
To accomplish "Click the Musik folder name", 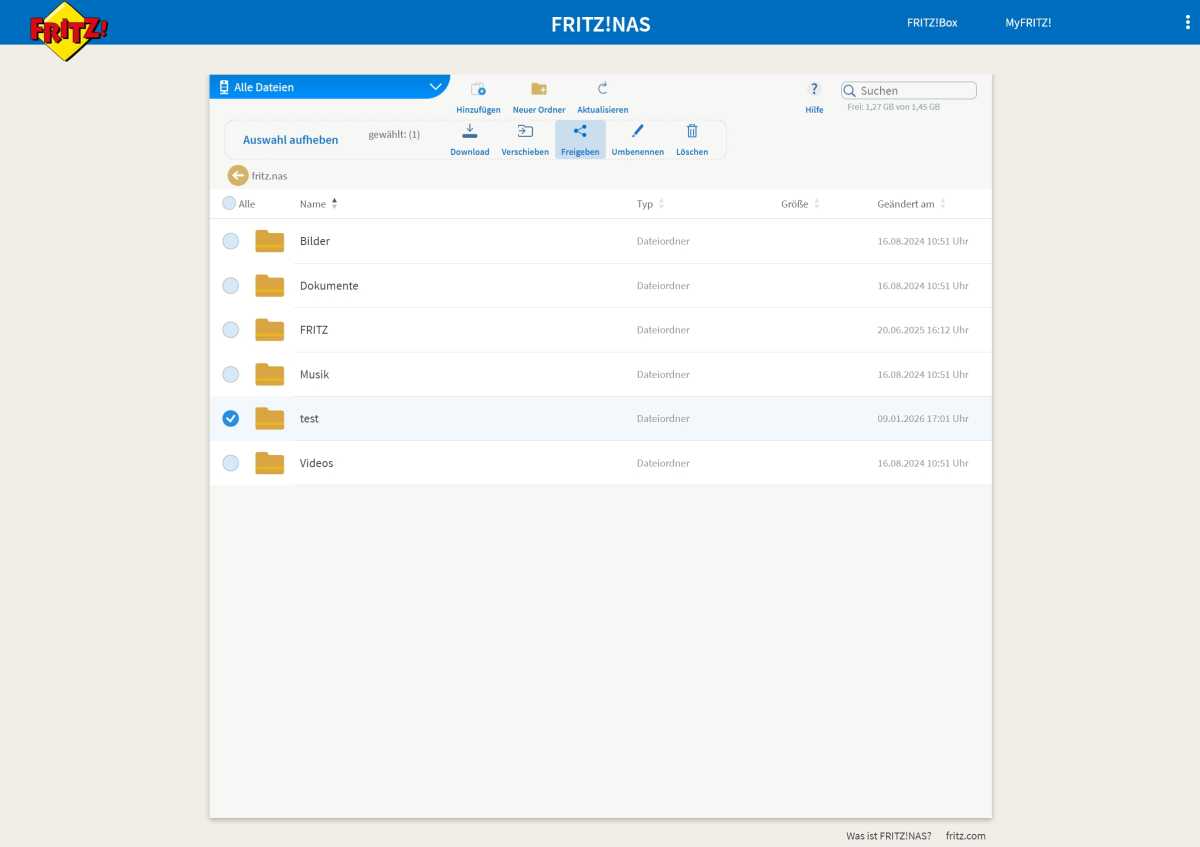I will pyautogui.click(x=314, y=374).
